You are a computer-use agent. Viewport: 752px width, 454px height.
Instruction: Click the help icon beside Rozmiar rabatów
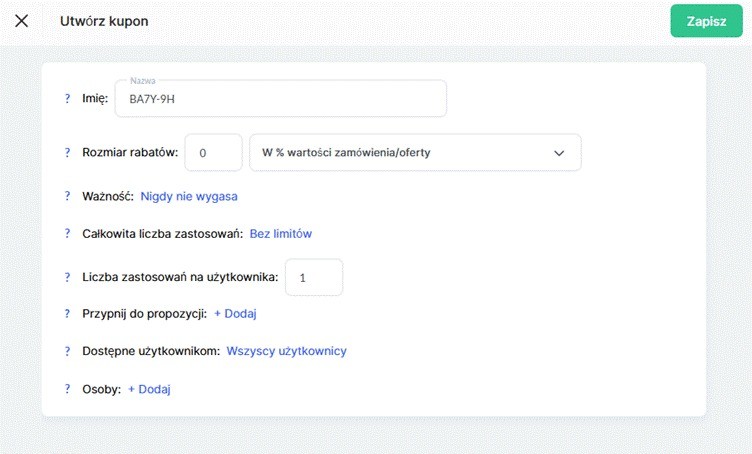pyautogui.click(x=67, y=153)
